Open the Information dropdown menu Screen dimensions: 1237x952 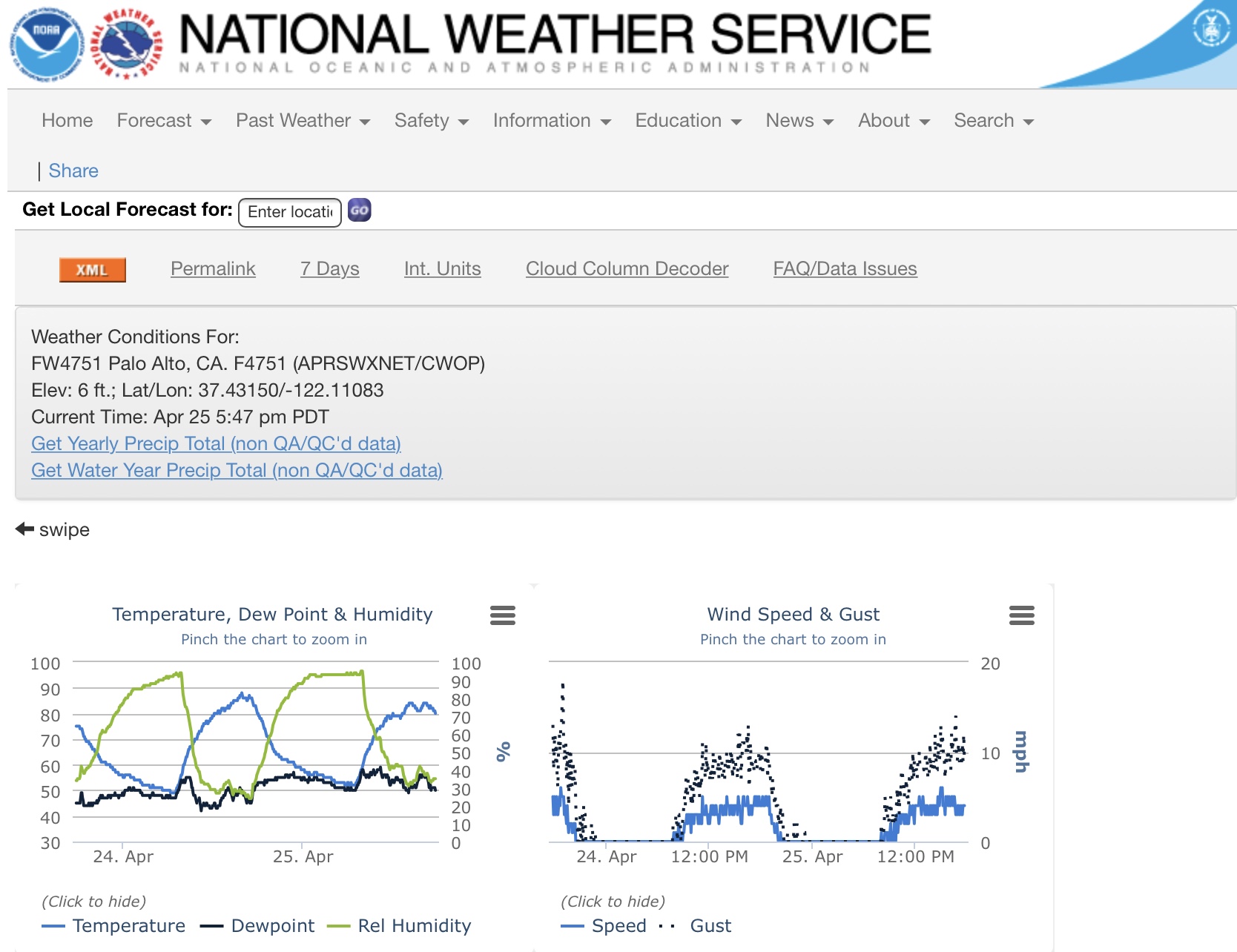point(552,120)
